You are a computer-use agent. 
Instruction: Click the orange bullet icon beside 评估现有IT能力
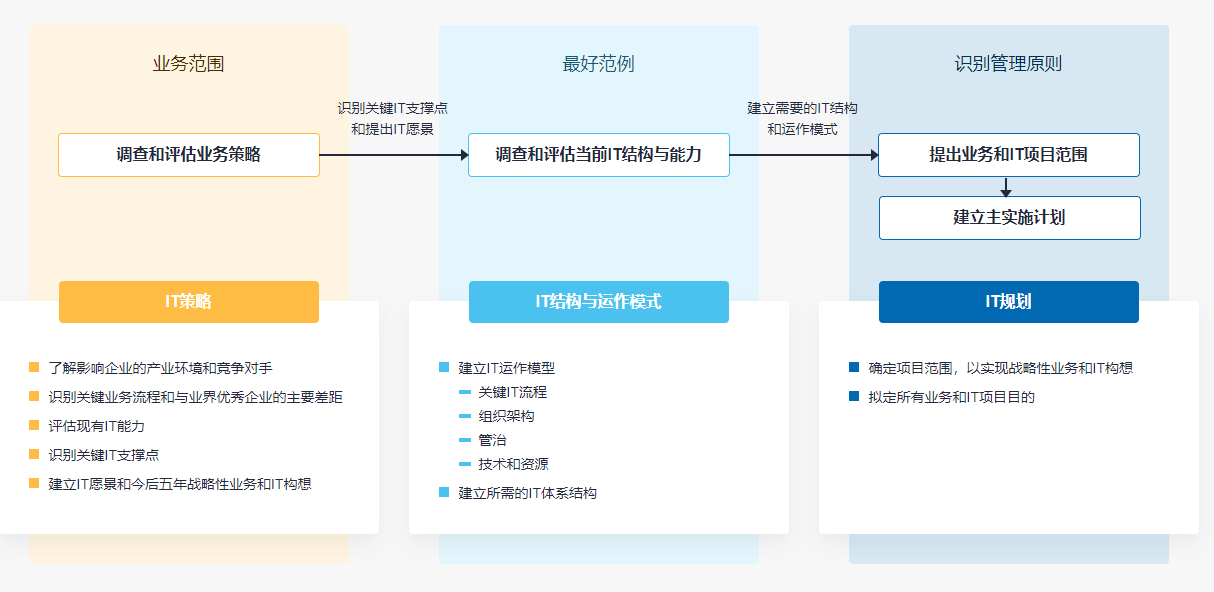[32, 422]
